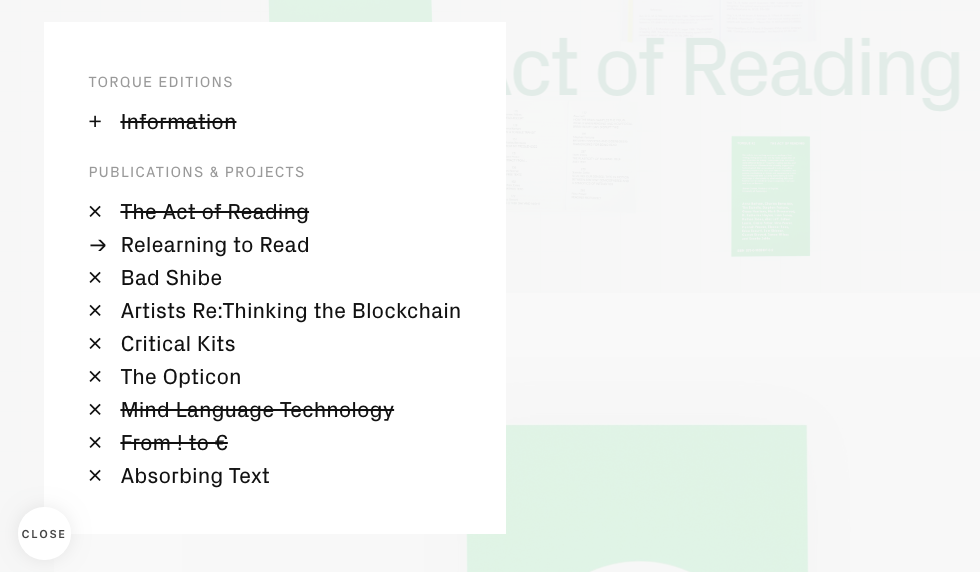Screen dimensions: 980x572
Task: Open The Opticon project page
Action: pyautogui.click(x=180, y=377)
